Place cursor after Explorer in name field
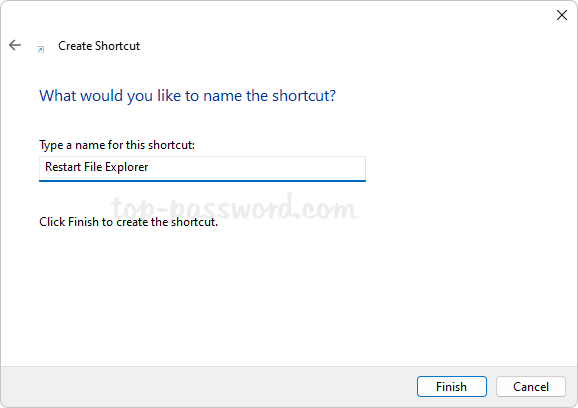 [x=149, y=167]
